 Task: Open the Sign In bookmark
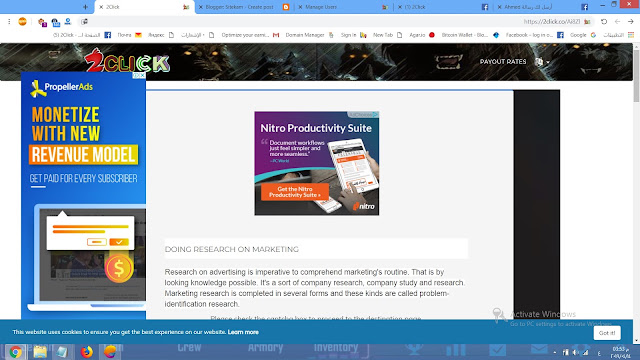[353, 35]
